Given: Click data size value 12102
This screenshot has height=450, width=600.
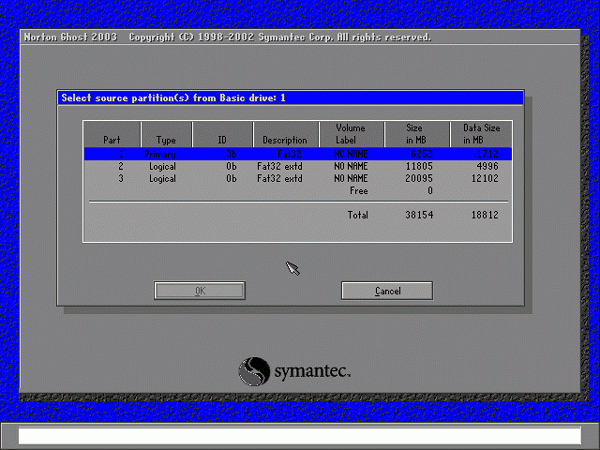Looking at the screenshot, I should [485, 179].
